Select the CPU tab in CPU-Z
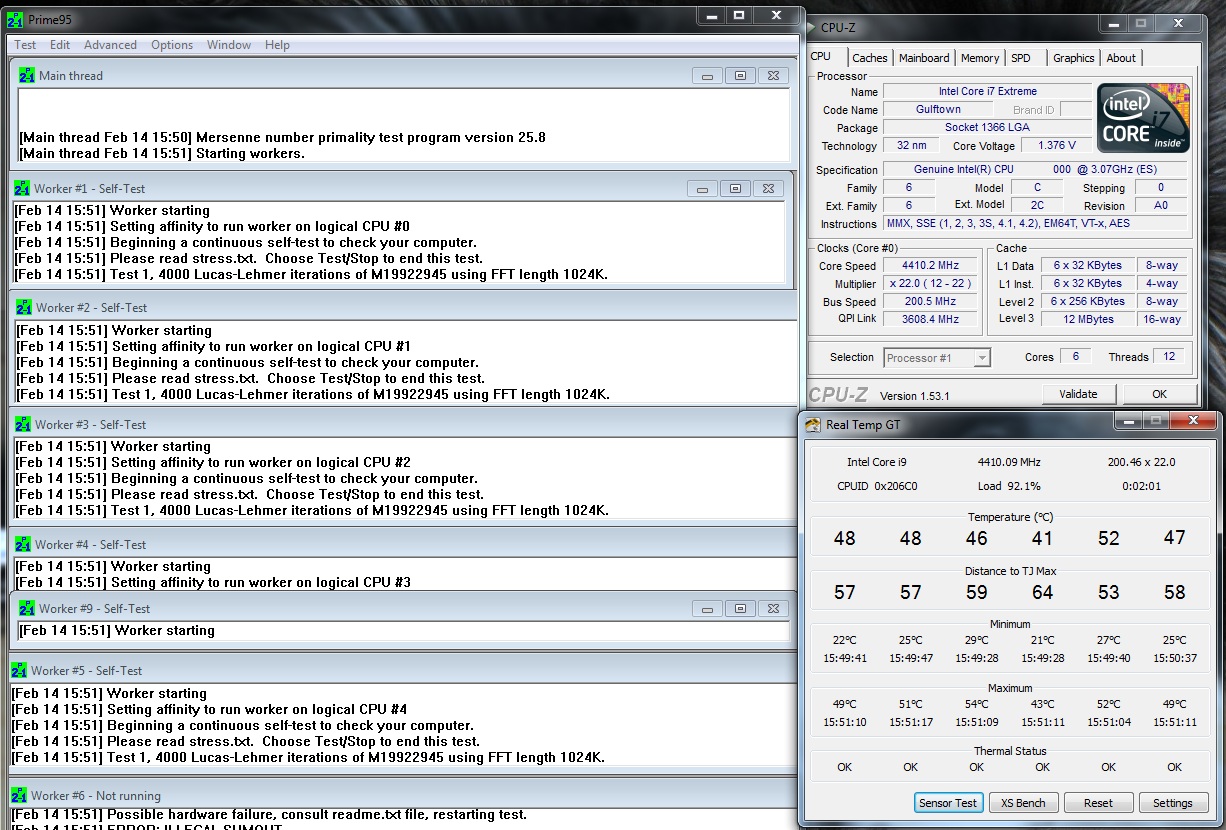Viewport: 1226px width, 830px height. point(821,57)
